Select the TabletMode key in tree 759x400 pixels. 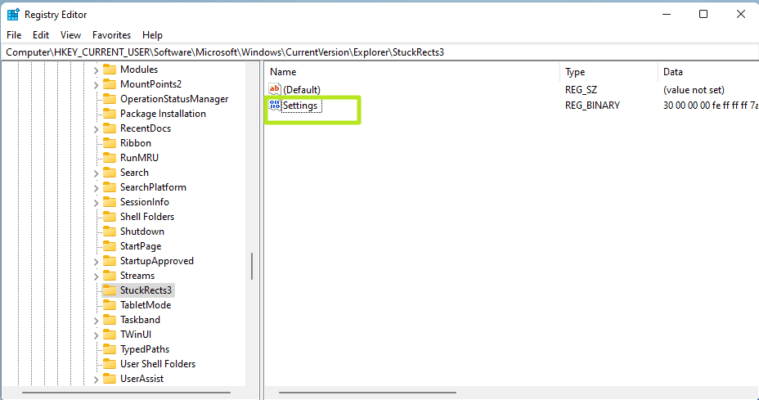[145, 305]
